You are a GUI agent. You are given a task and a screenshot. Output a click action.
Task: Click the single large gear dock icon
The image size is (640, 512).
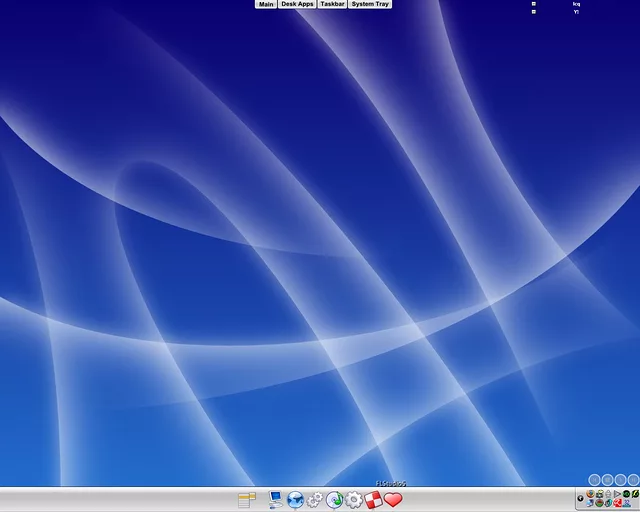click(x=354, y=500)
